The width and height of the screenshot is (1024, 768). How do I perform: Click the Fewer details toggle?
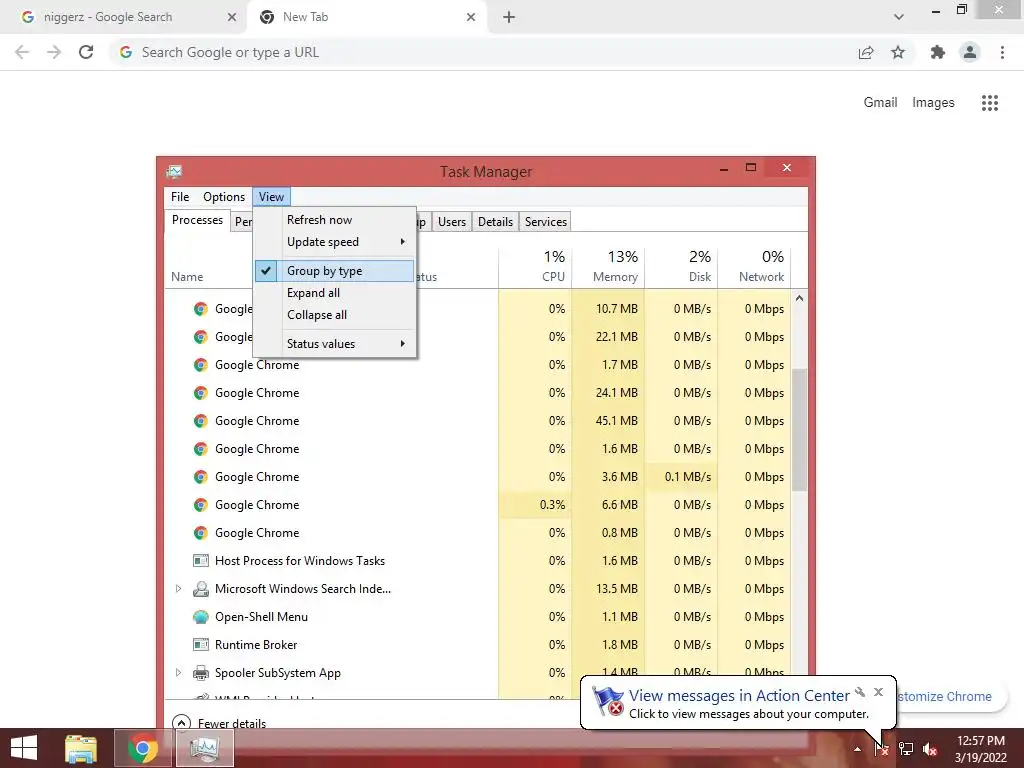[x=219, y=723]
